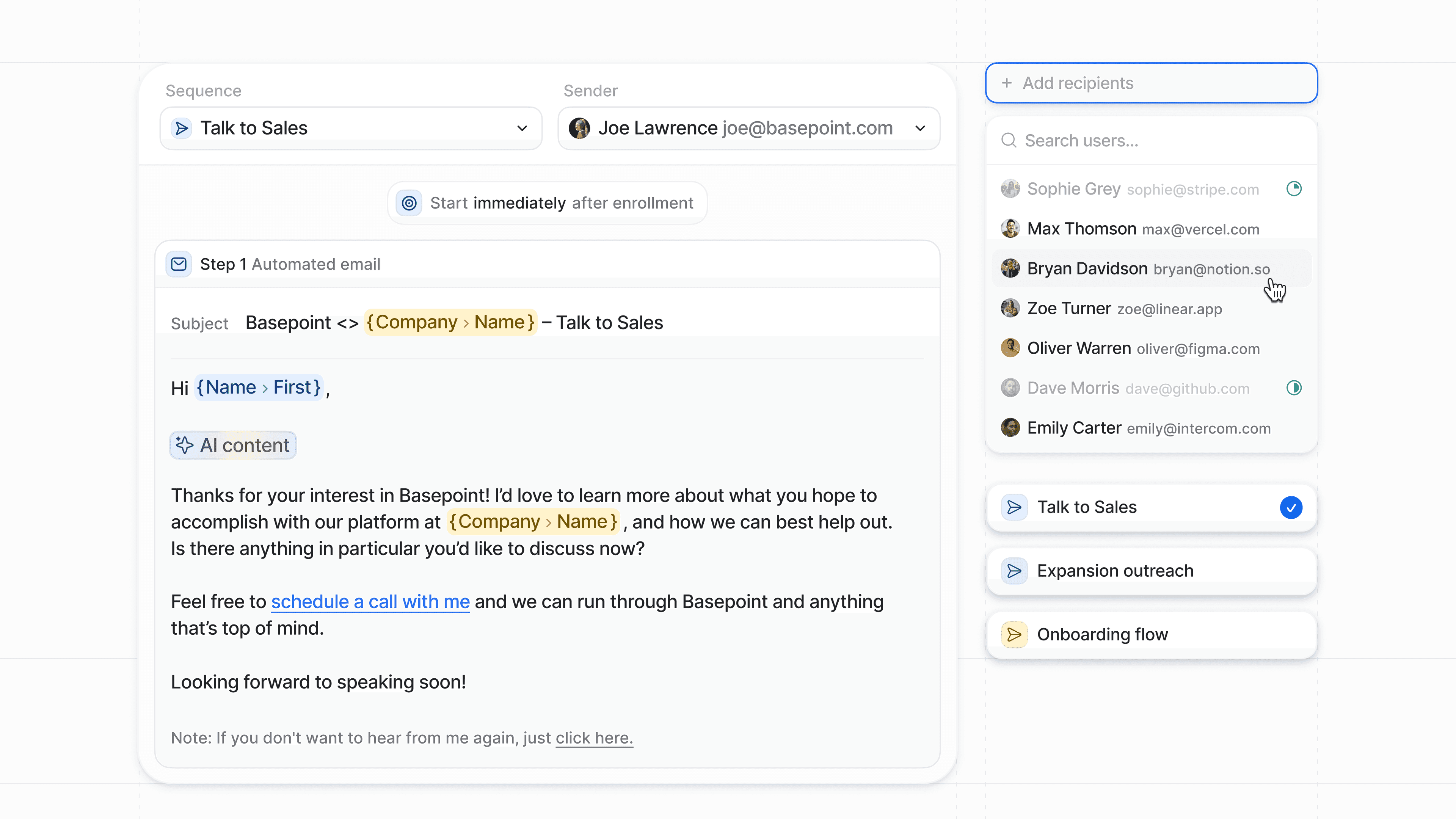
Task: Open the immediately timing selector
Action: (x=519, y=203)
